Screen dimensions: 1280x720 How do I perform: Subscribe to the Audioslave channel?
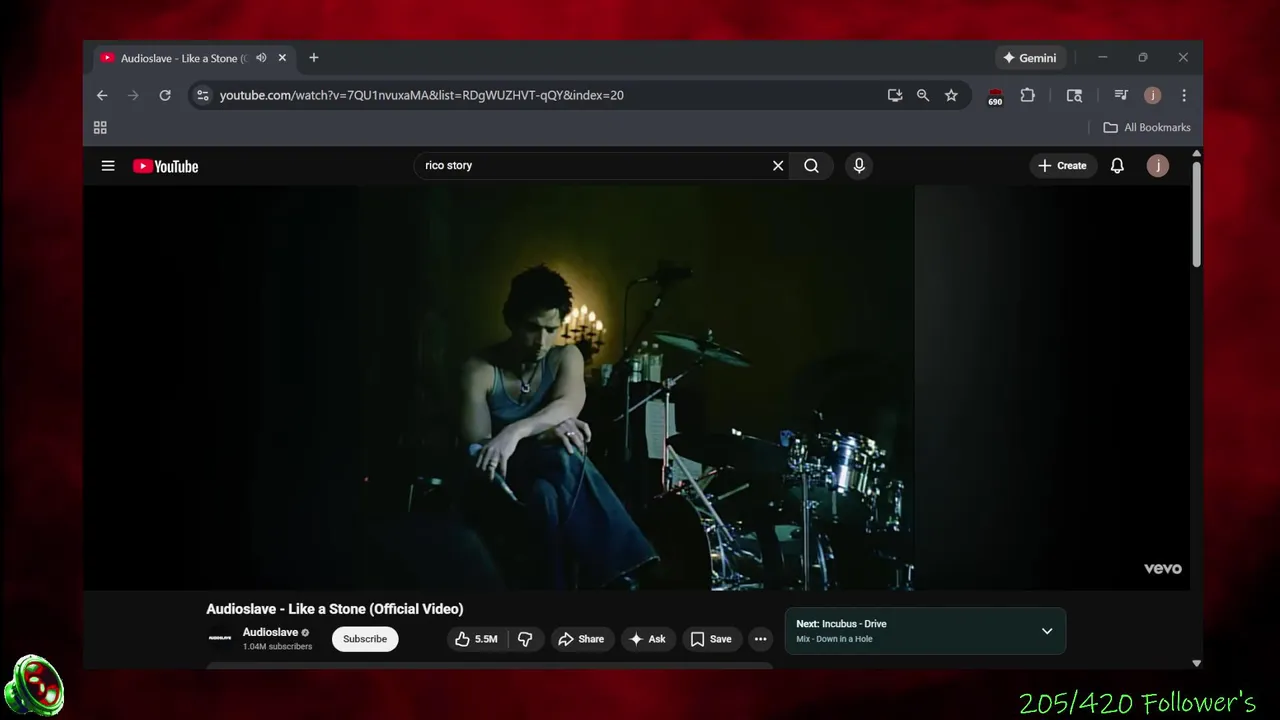click(365, 639)
